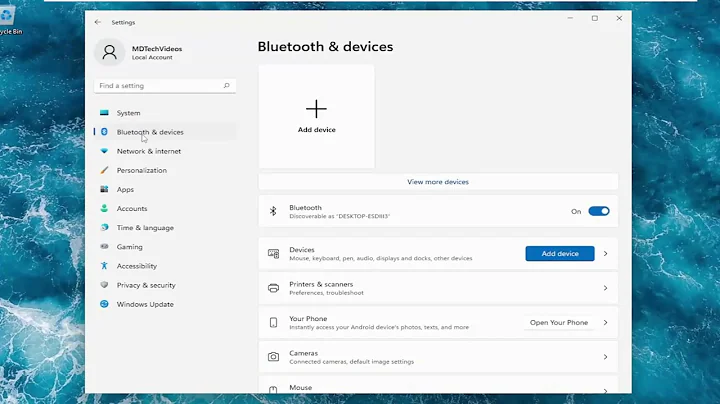Click the Time & language globe icon

pos(104,227)
